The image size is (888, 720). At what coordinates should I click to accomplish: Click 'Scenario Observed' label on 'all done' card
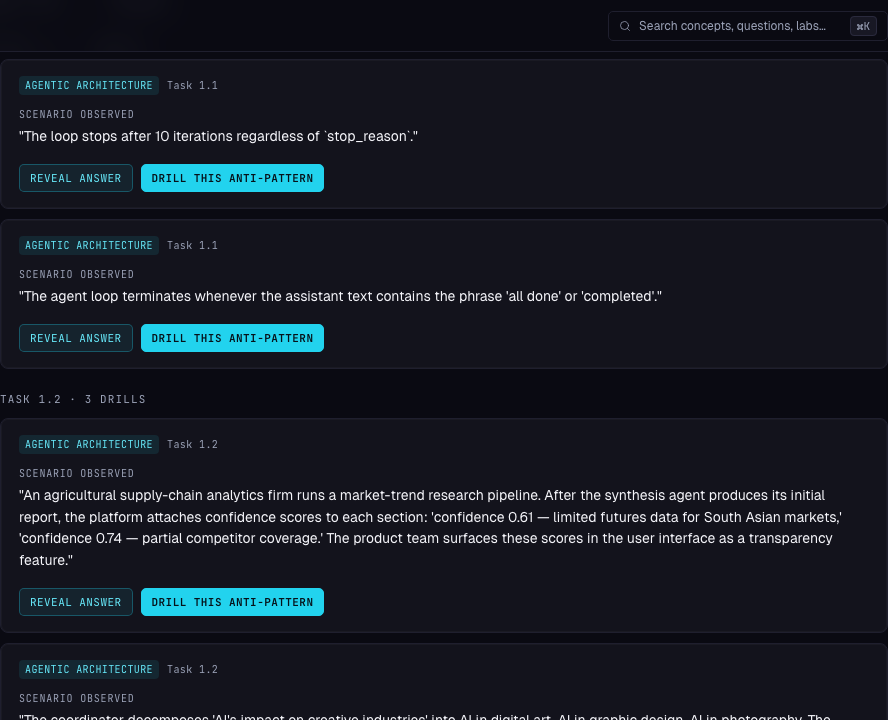tap(76, 274)
